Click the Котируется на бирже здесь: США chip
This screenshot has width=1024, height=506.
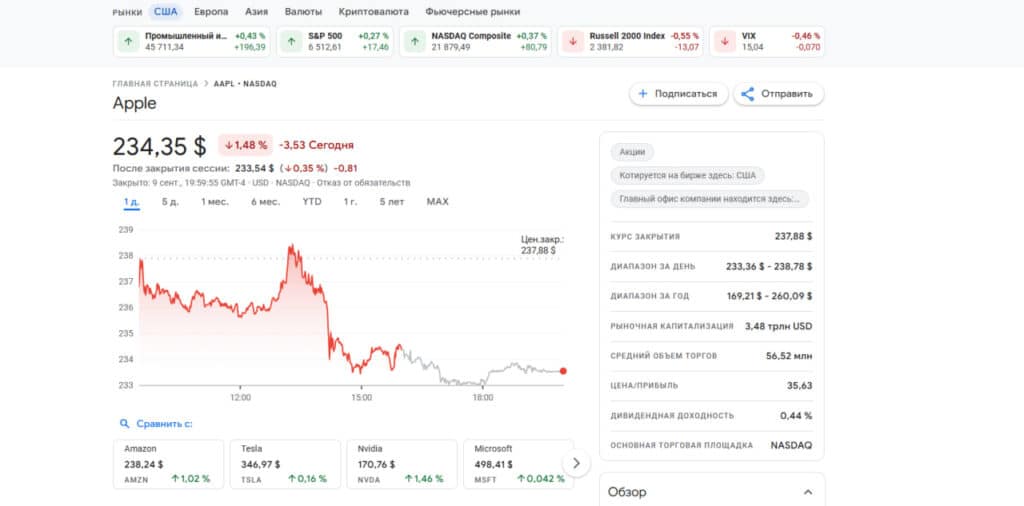688,176
